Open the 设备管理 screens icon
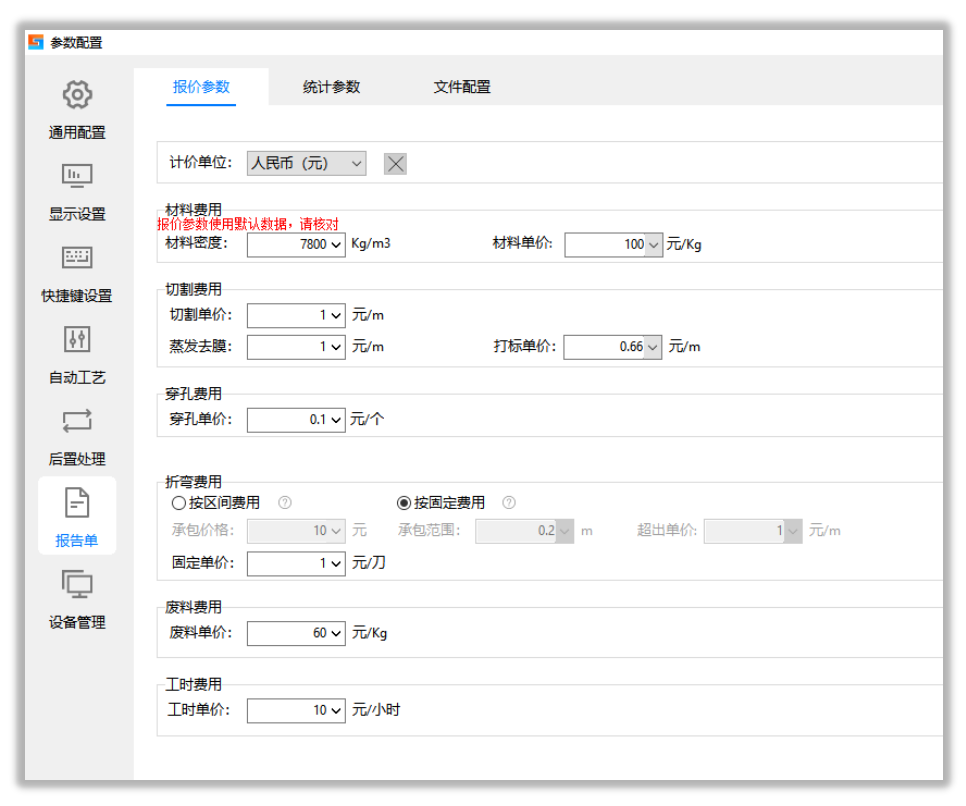The image size is (966, 806). coord(77,584)
